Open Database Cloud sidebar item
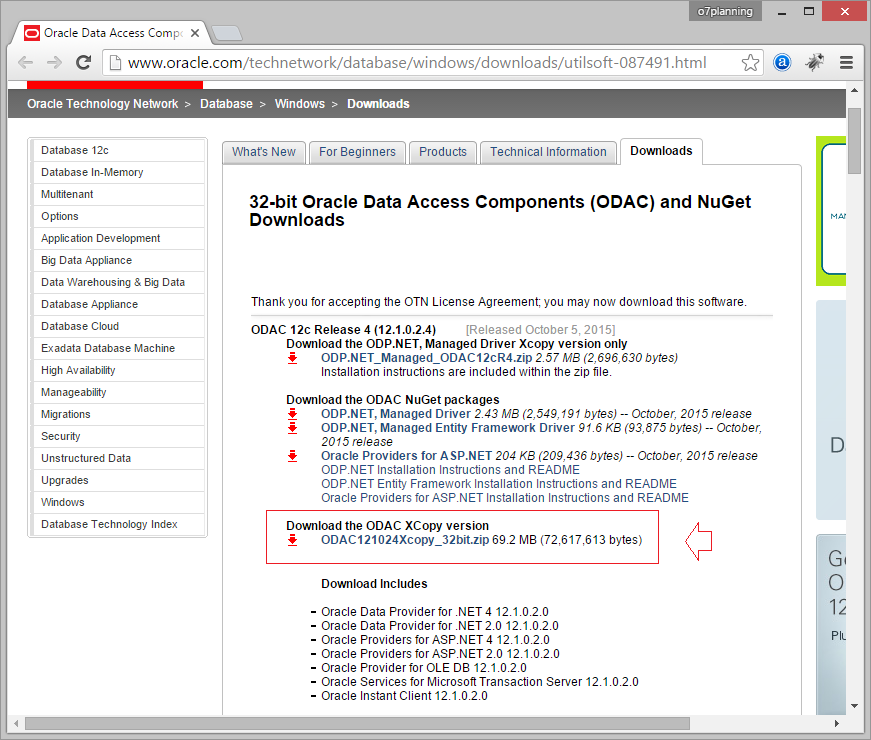The image size is (871, 740). click(x=118, y=327)
